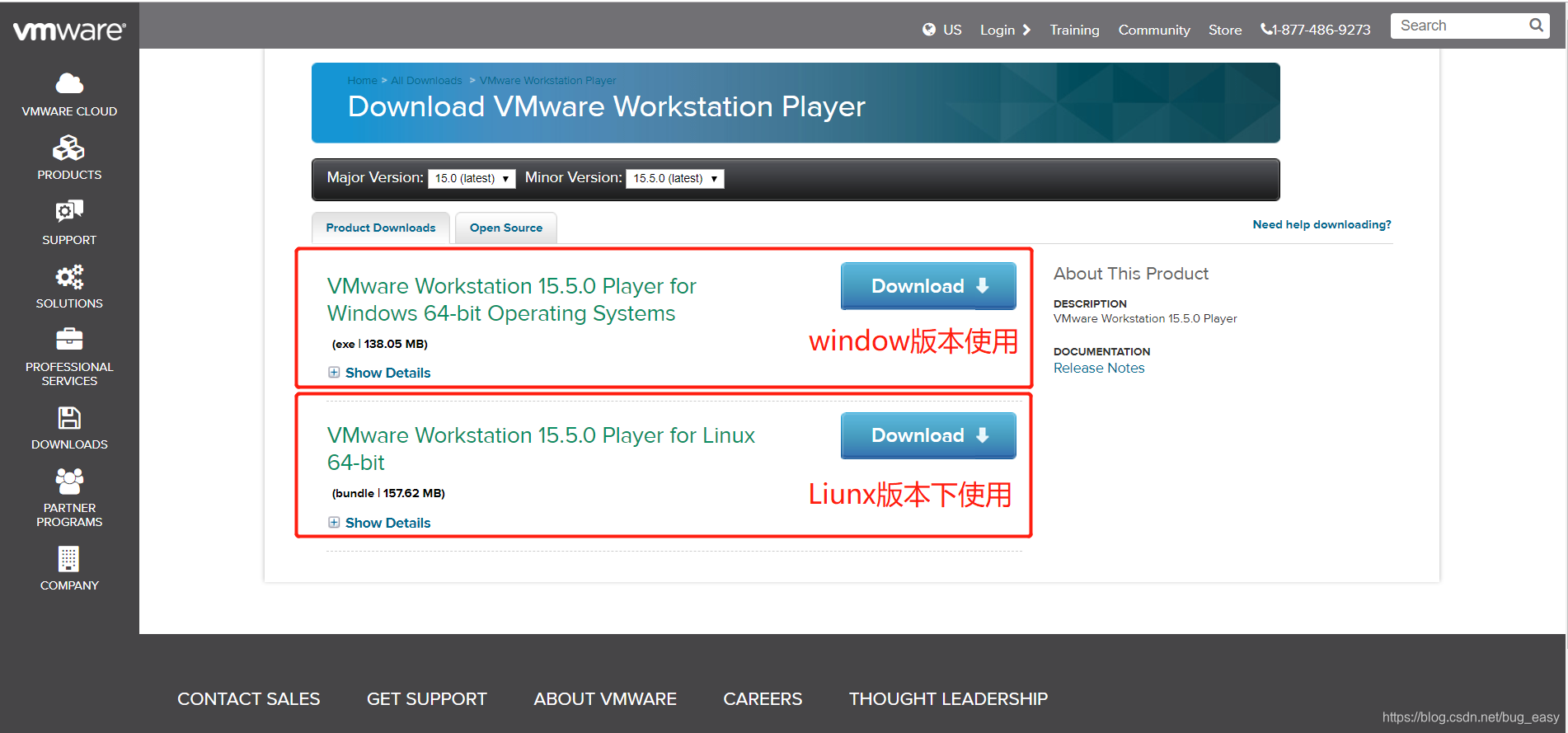Open Training in top navigation
This screenshot has width=1568, height=733.
(1074, 30)
